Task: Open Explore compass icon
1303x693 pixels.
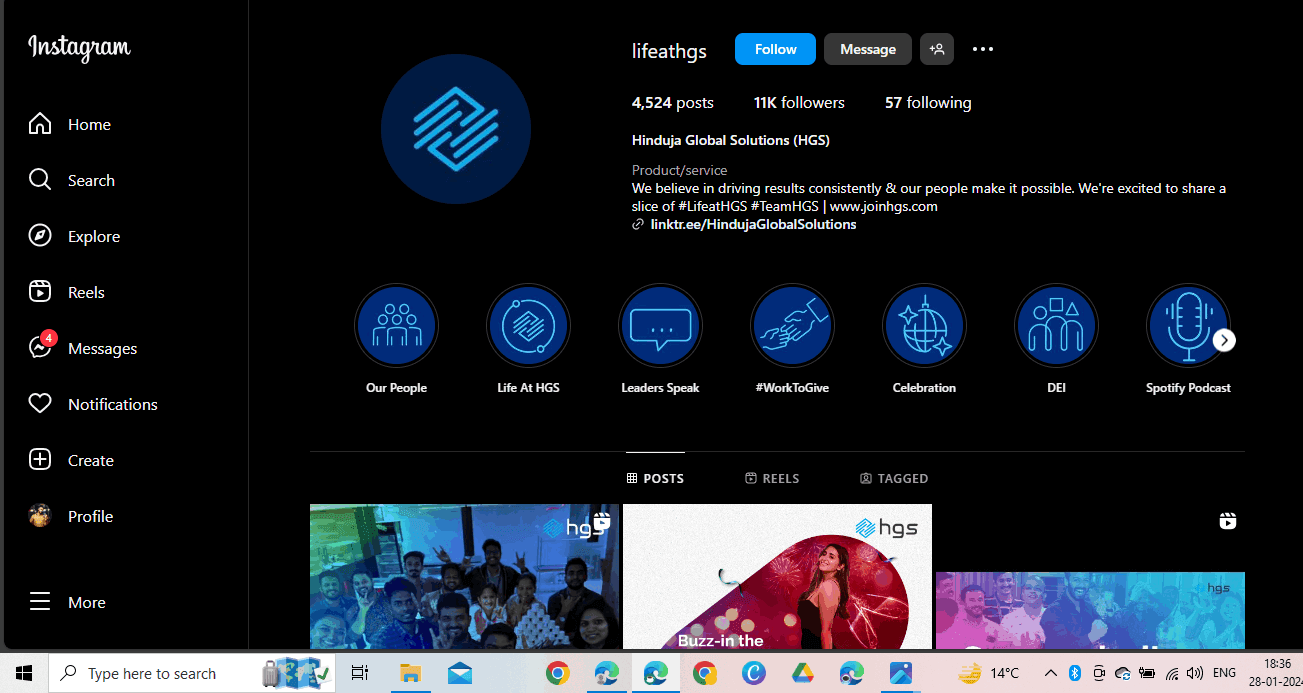Action: (40, 236)
